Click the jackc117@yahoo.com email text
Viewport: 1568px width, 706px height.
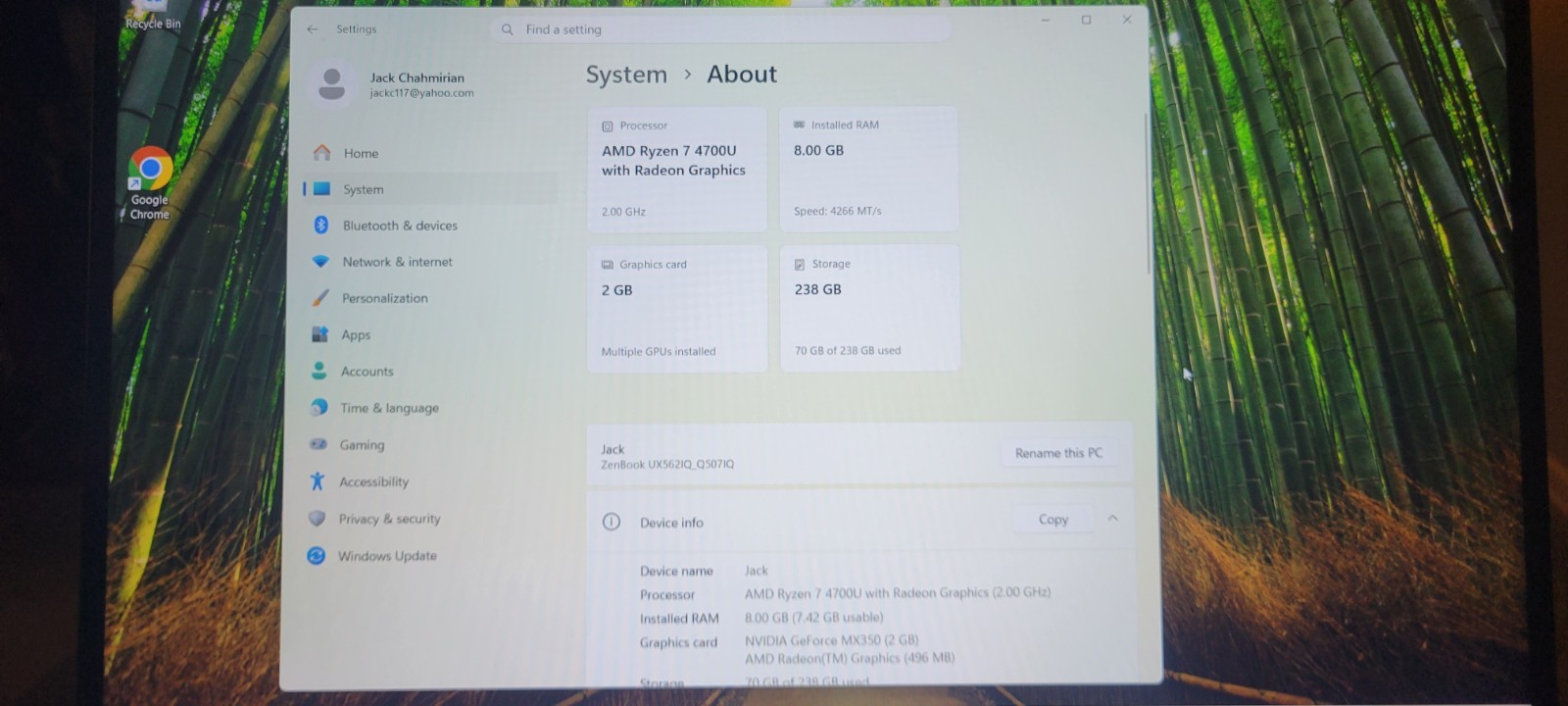point(421,93)
